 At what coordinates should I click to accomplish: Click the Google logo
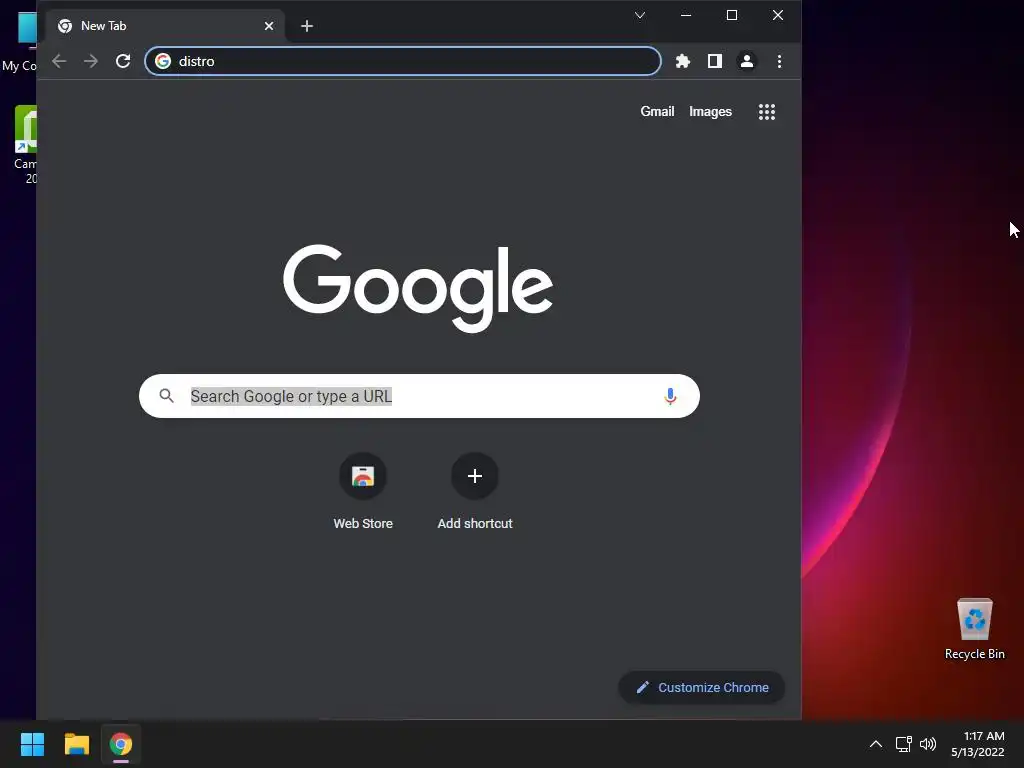pos(418,288)
